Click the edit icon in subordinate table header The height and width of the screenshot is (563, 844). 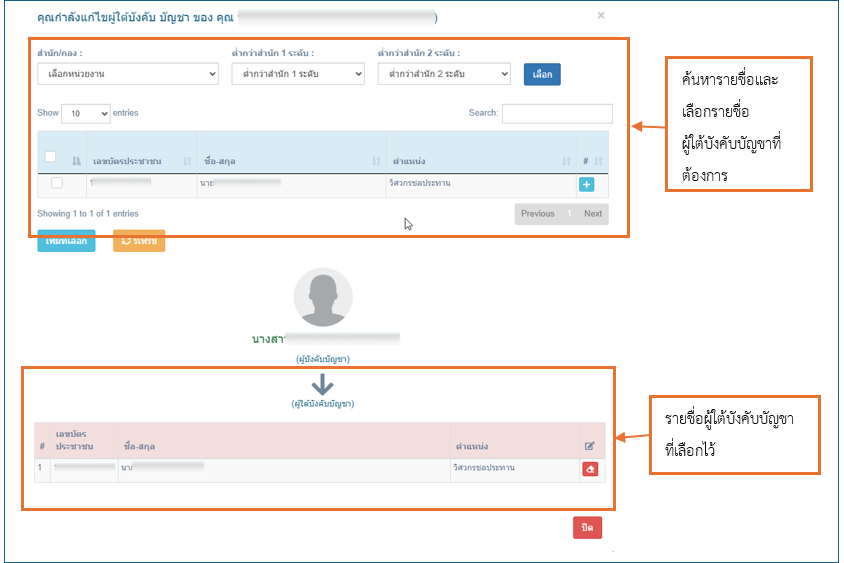[x=589, y=446]
